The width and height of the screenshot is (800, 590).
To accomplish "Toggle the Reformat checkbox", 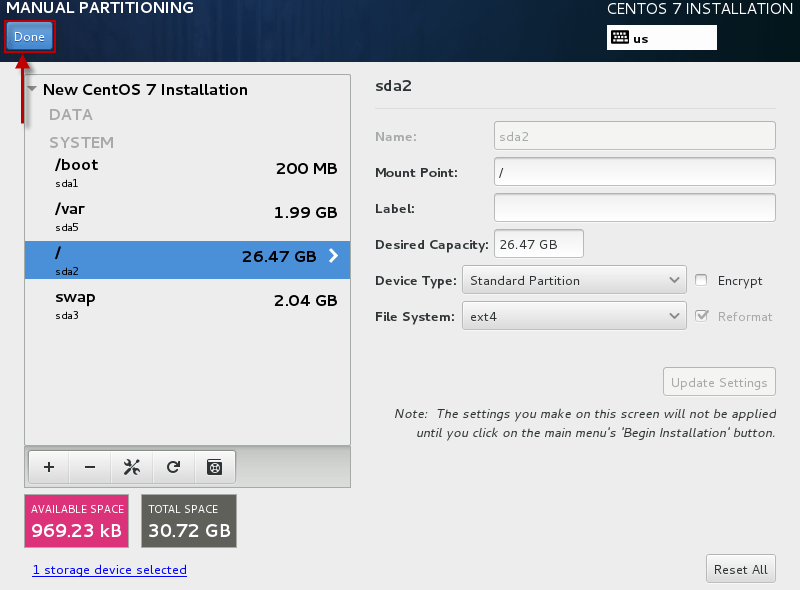I will coord(702,316).
